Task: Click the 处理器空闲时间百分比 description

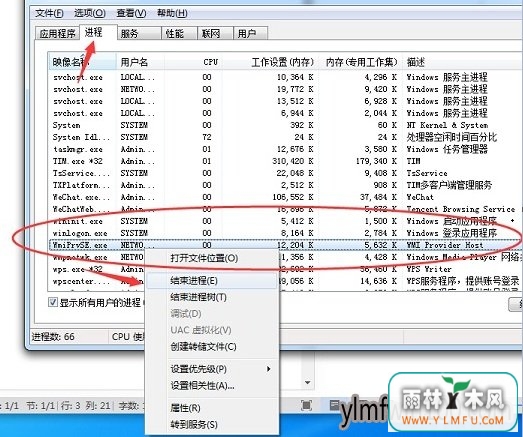Action: pyautogui.click(x=452, y=137)
